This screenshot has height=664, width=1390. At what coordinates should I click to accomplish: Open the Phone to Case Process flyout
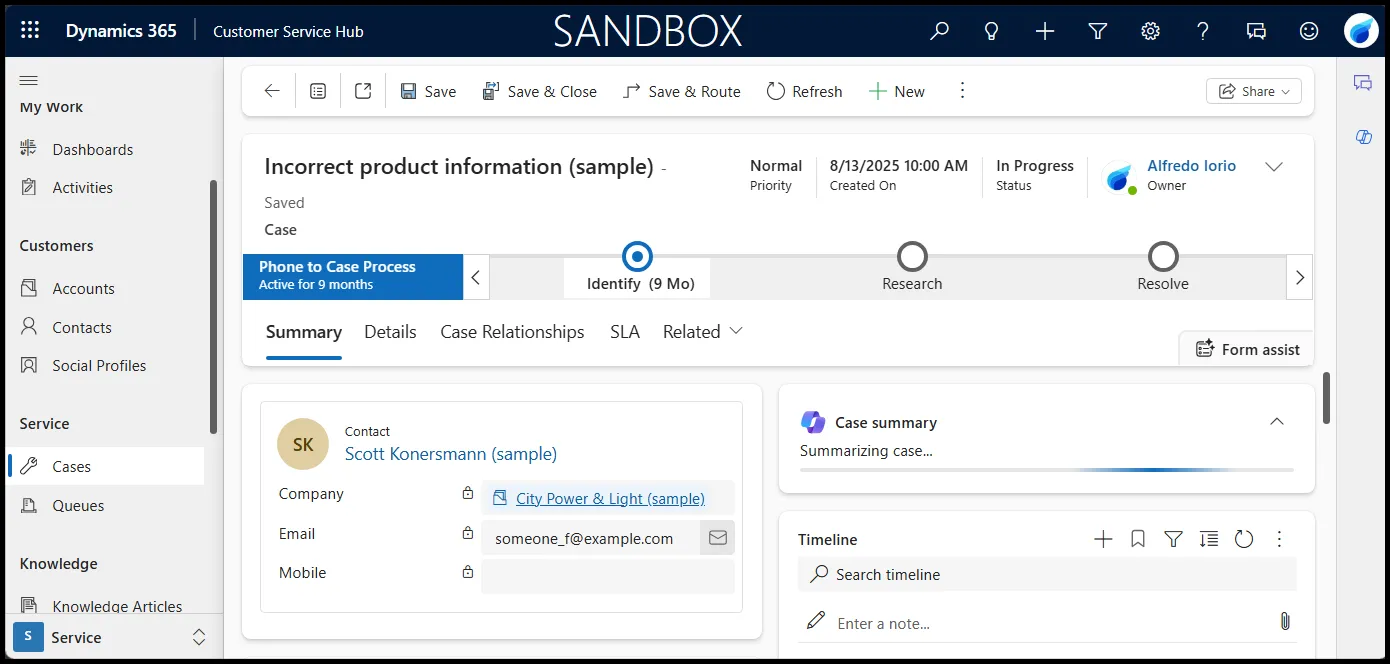pyautogui.click(x=353, y=276)
